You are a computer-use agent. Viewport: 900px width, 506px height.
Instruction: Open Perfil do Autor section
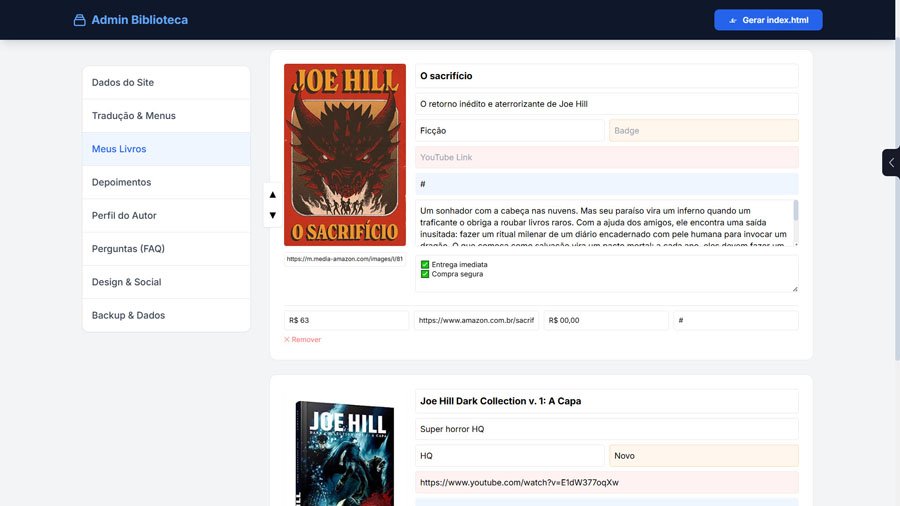pos(166,216)
